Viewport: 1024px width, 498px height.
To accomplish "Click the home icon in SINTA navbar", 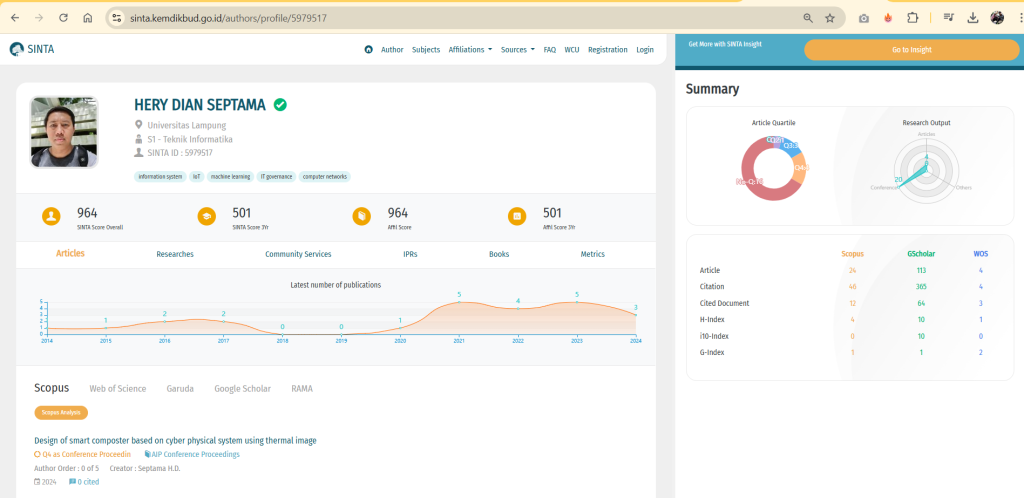I will pos(368,49).
